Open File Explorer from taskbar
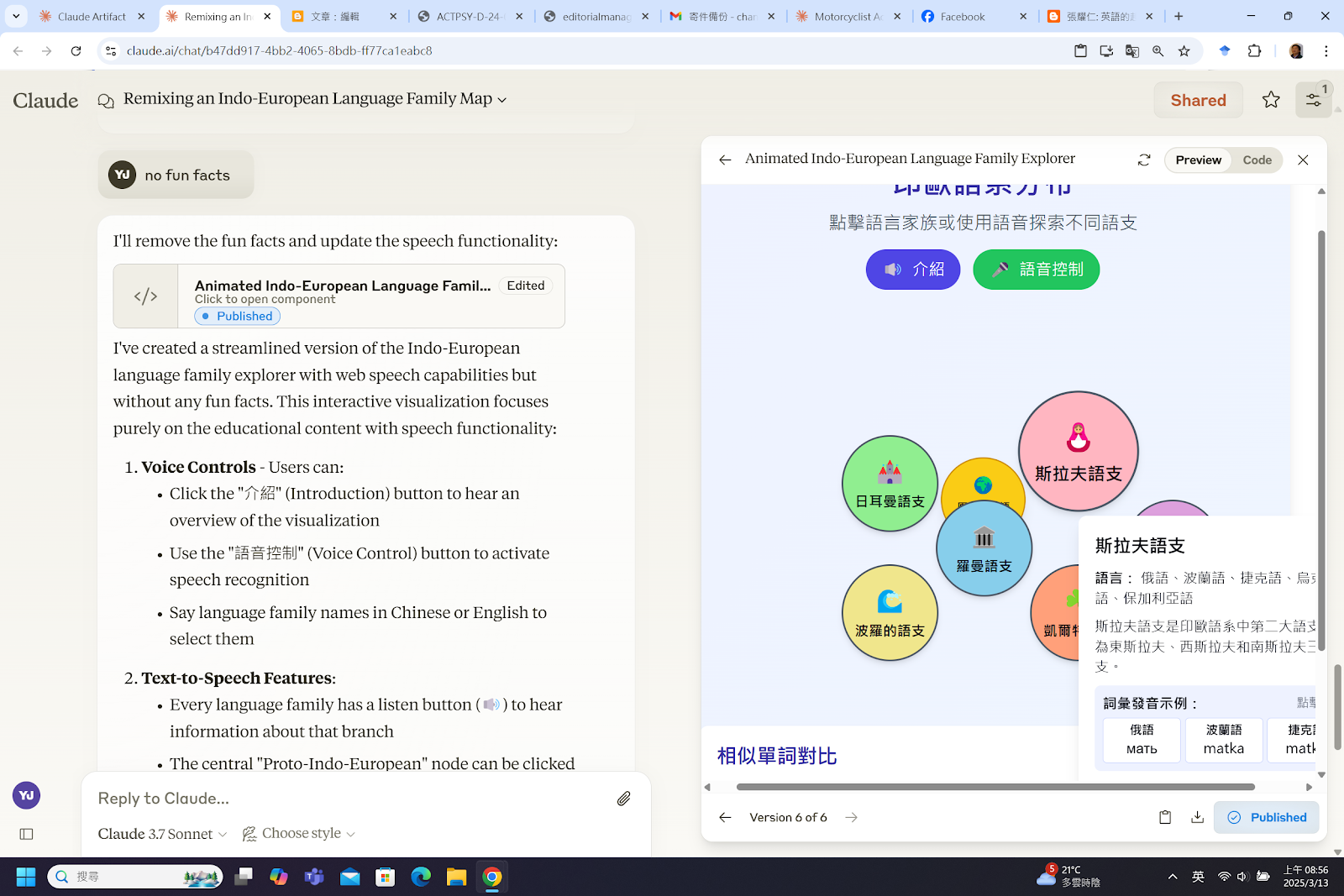1344x896 pixels. click(456, 877)
